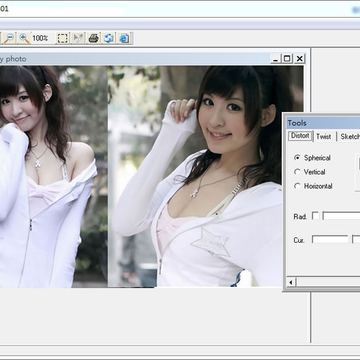Open the Twist tab
Image resolution: width=360 pixels, height=360 pixels.
tap(324, 137)
